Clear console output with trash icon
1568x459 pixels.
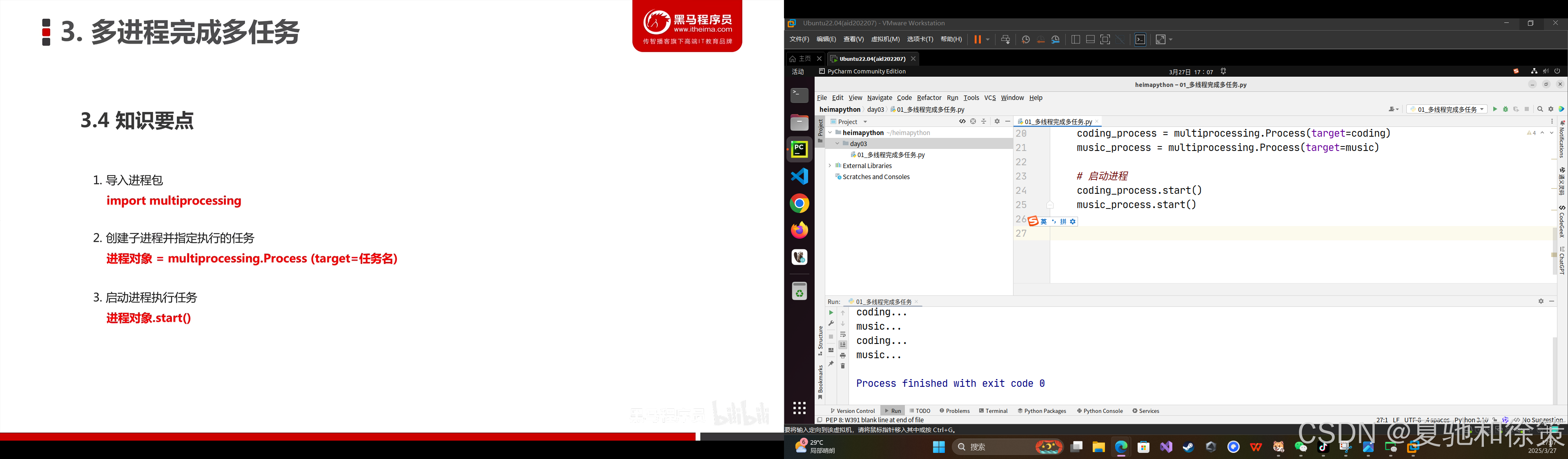pyautogui.click(x=843, y=366)
